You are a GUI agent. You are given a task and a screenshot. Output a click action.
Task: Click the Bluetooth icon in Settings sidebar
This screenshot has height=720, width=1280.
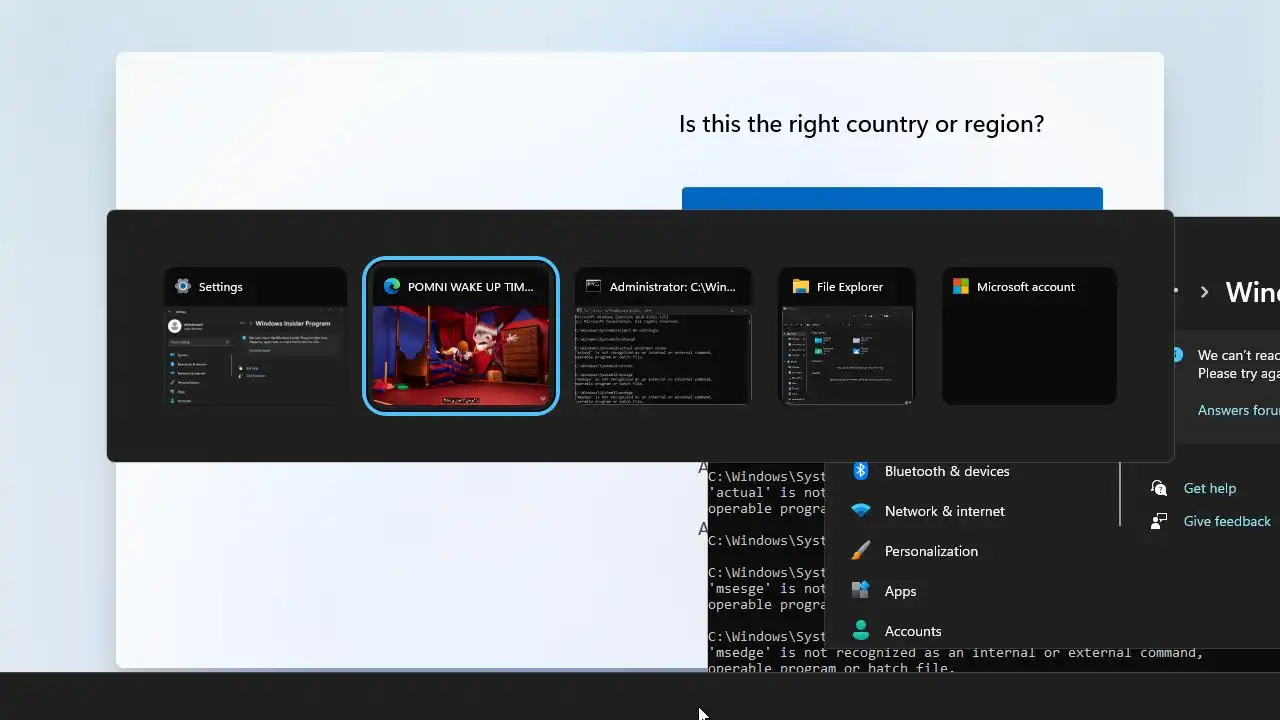860,471
